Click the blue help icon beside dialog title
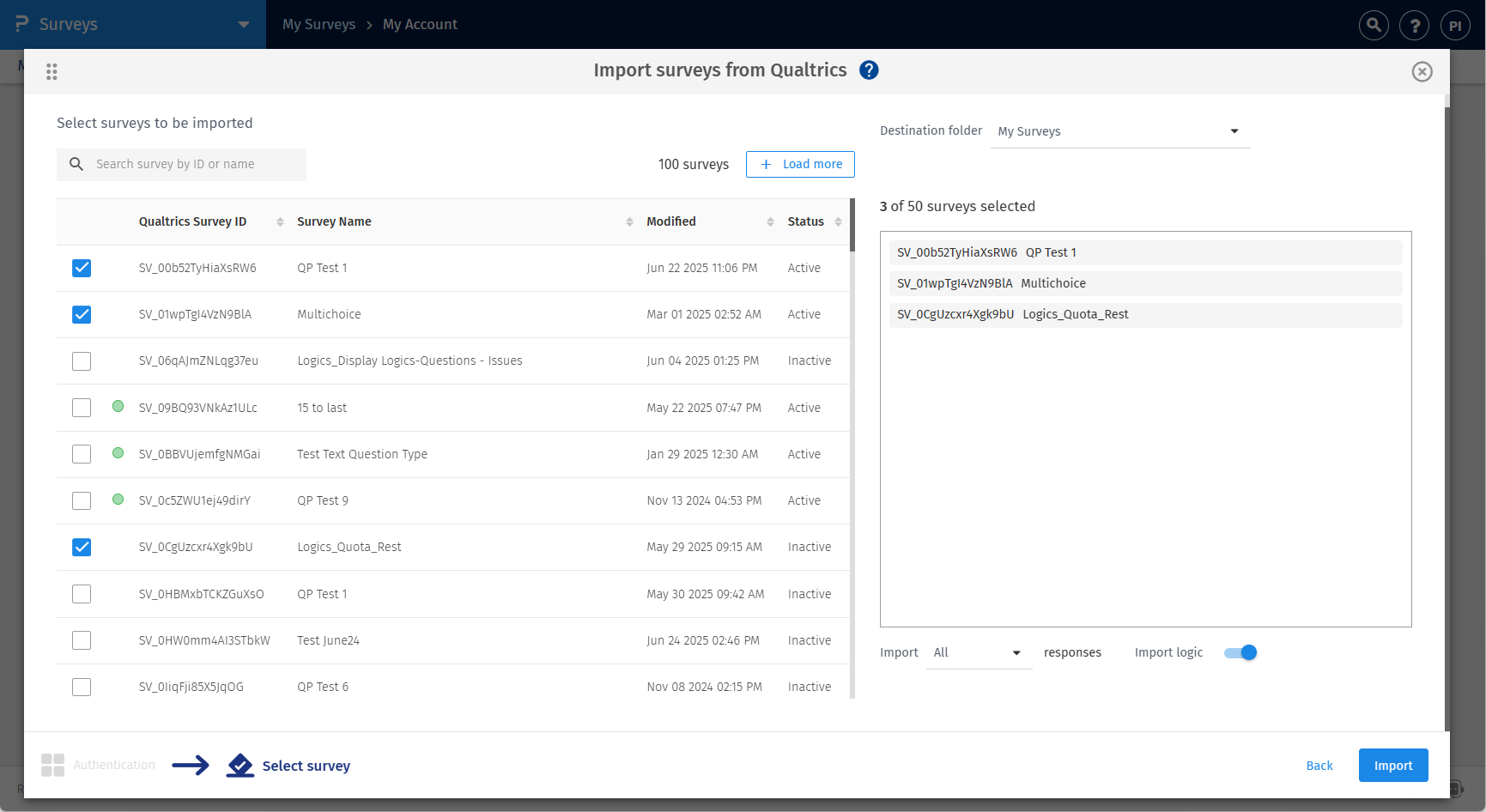The height and width of the screenshot is (812, 1486). pyautogui.click(x=869, y=70)
